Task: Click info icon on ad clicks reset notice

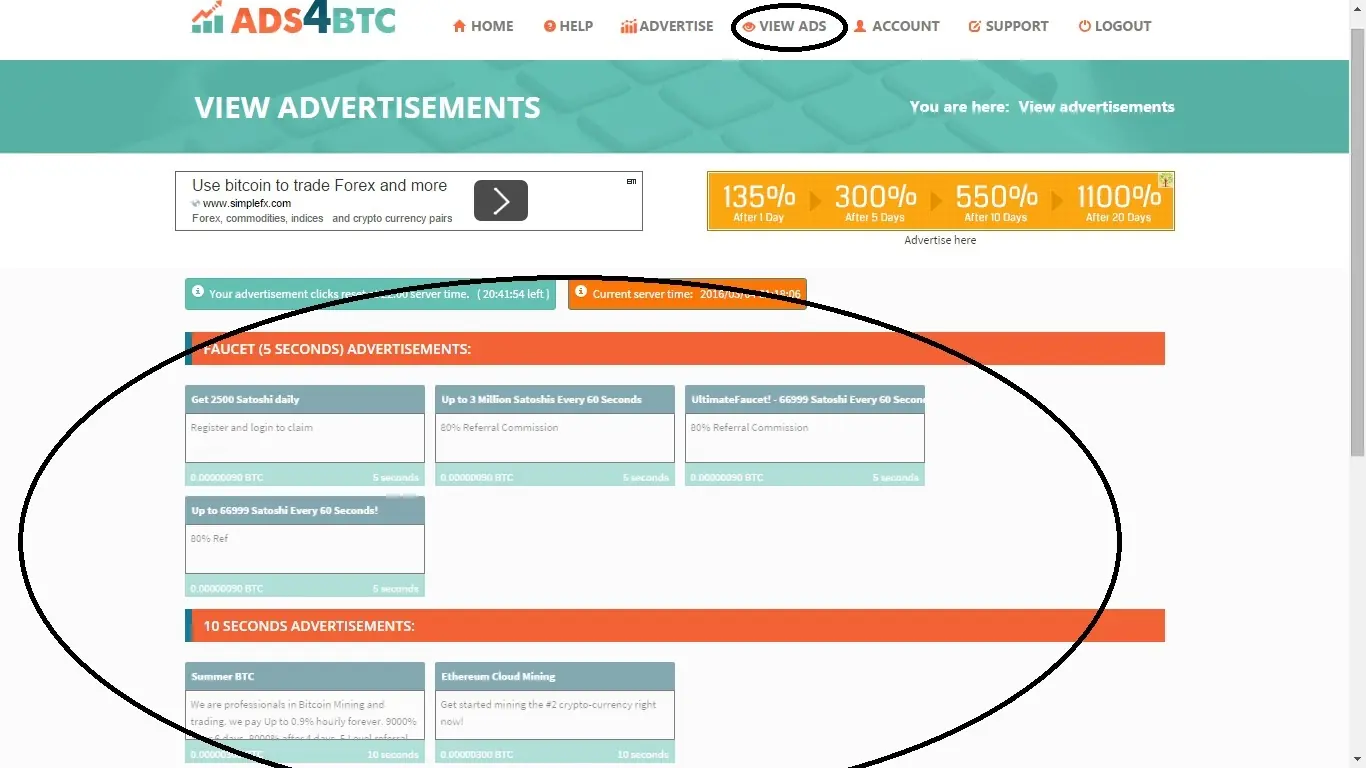Action: 198,293
